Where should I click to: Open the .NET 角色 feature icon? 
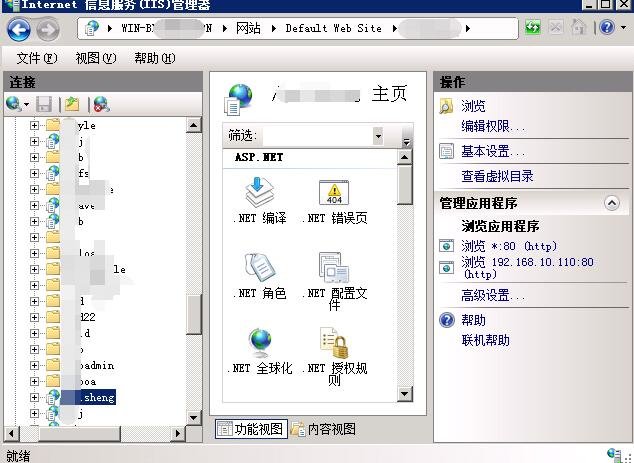[259, 267]
